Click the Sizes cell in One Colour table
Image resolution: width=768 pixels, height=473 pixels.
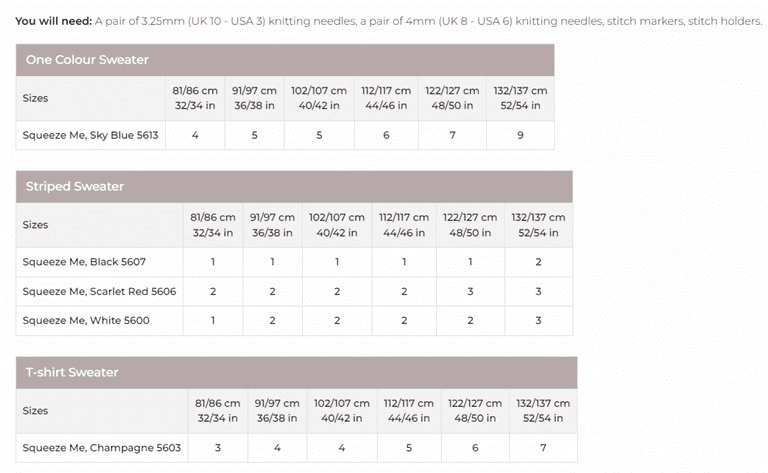[35, 98]
